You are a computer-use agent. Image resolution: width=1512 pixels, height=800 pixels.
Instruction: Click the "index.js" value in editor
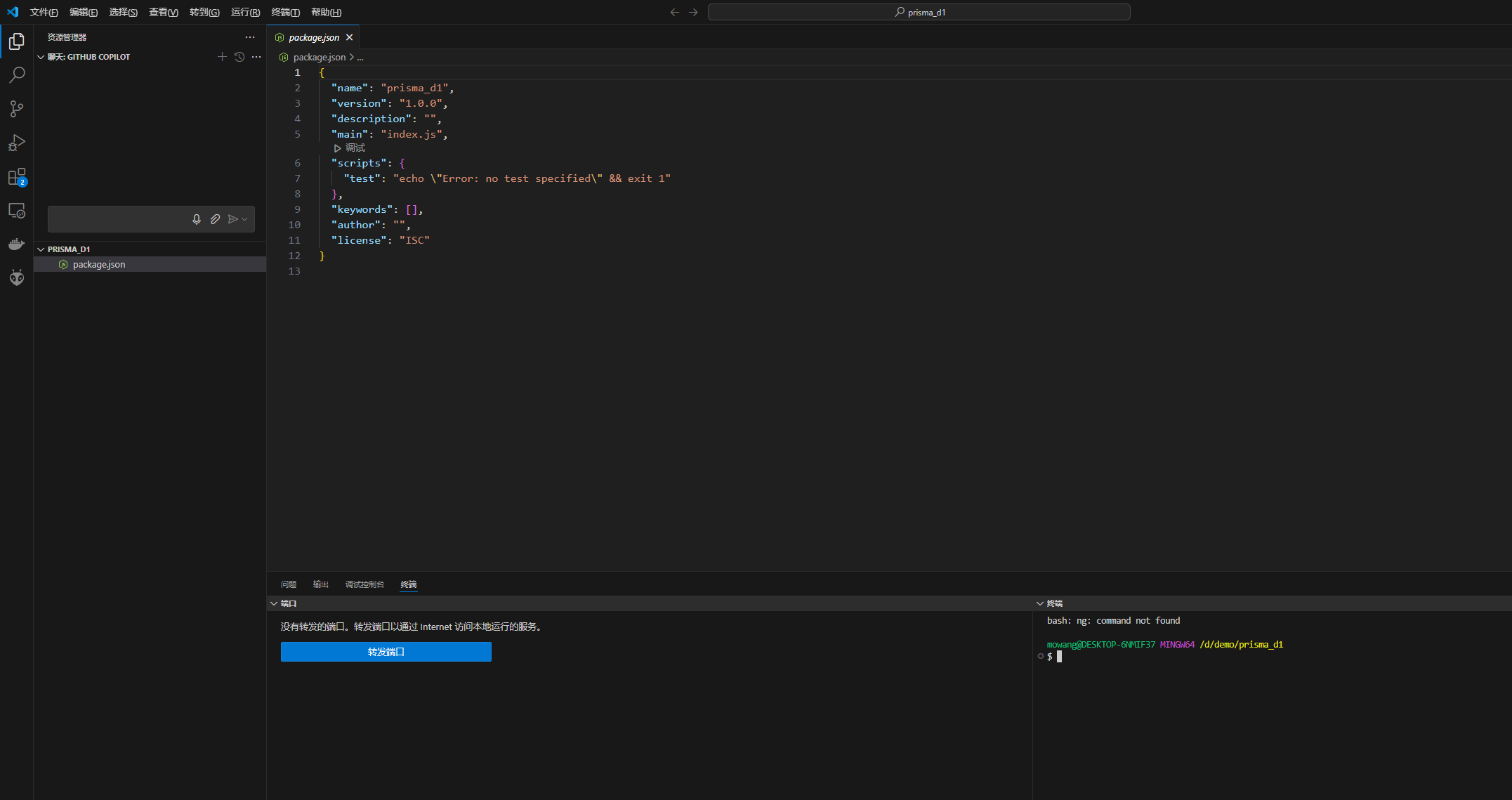pyautogui.click(x=412, y=134)
